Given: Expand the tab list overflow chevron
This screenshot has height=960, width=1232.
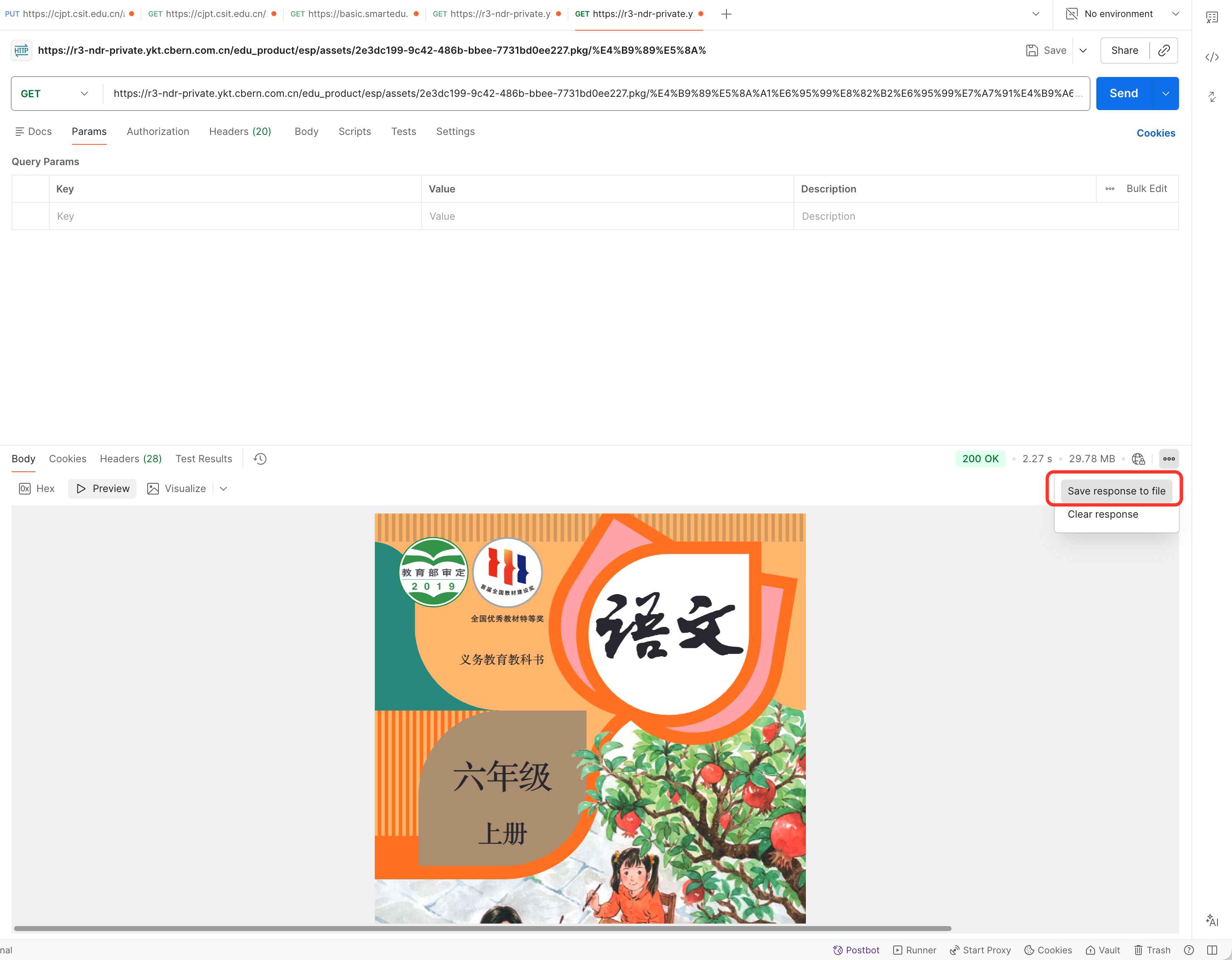Looking at the screenshot, I should pos(1036,14).
